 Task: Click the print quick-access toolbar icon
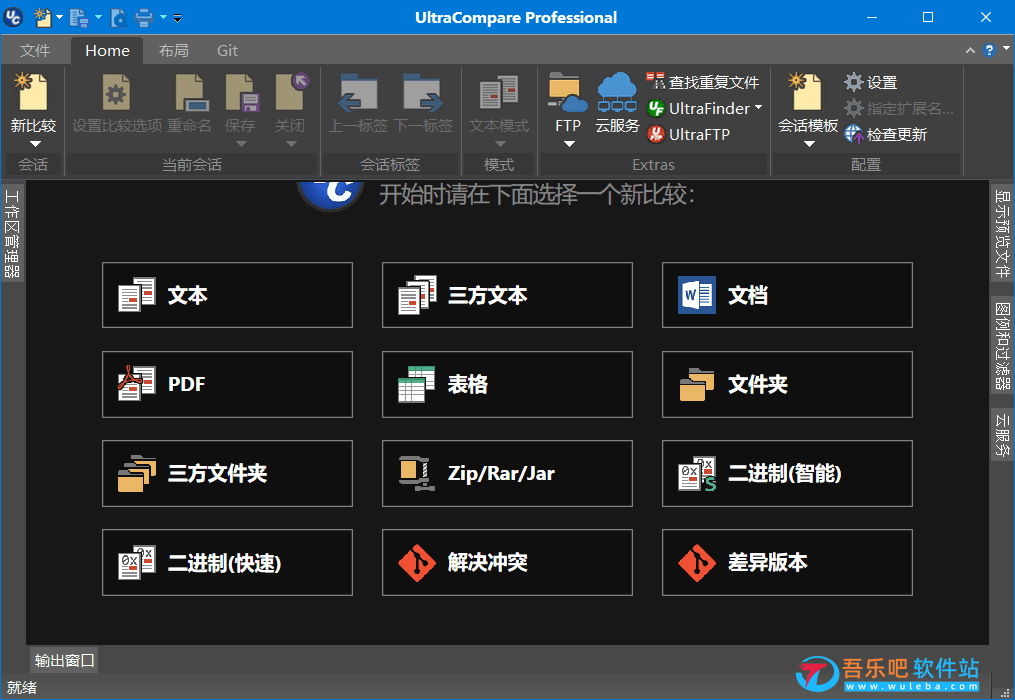coord(144,17)
